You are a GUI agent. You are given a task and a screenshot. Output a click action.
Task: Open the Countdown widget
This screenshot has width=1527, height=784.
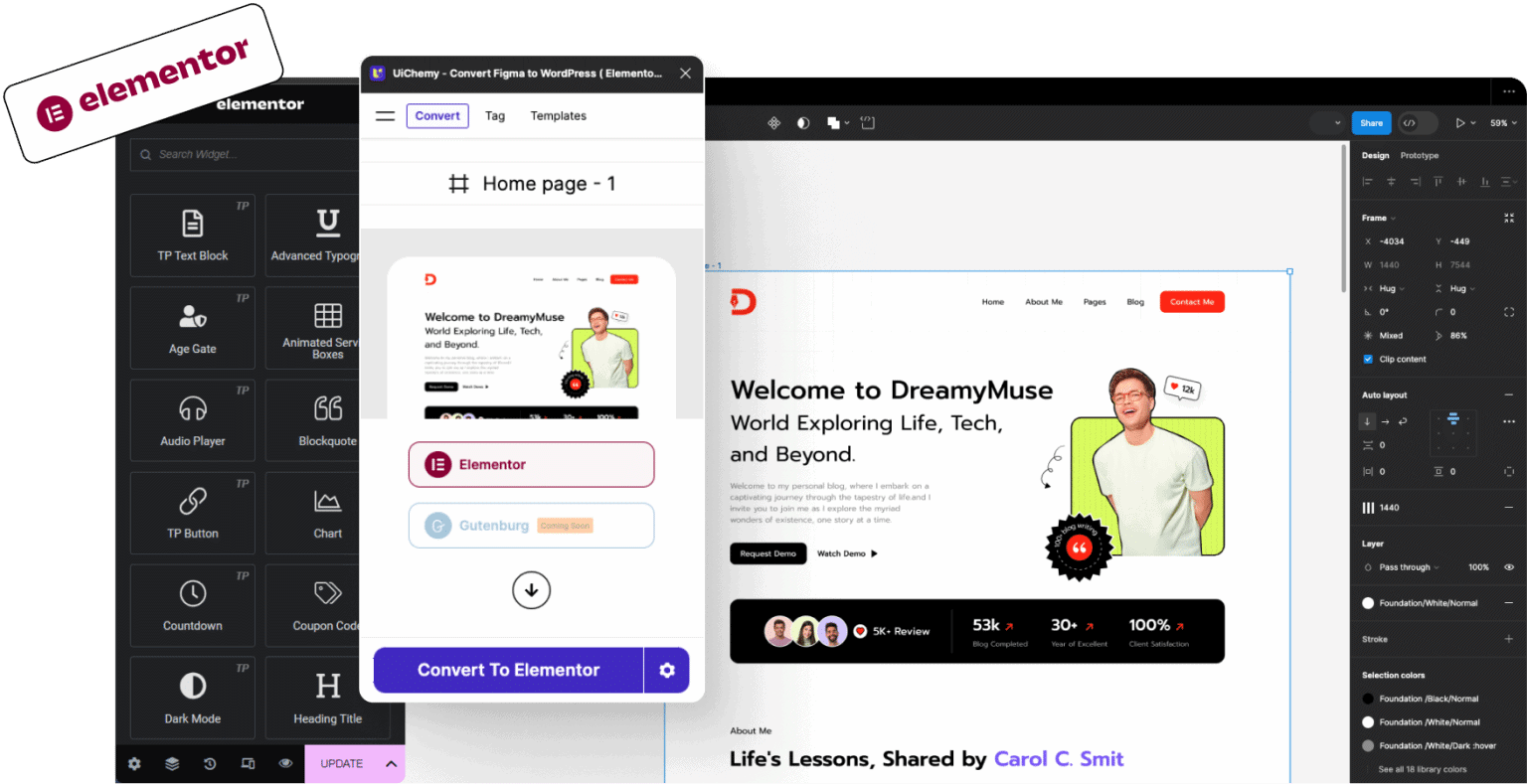[x=192, y=605]
